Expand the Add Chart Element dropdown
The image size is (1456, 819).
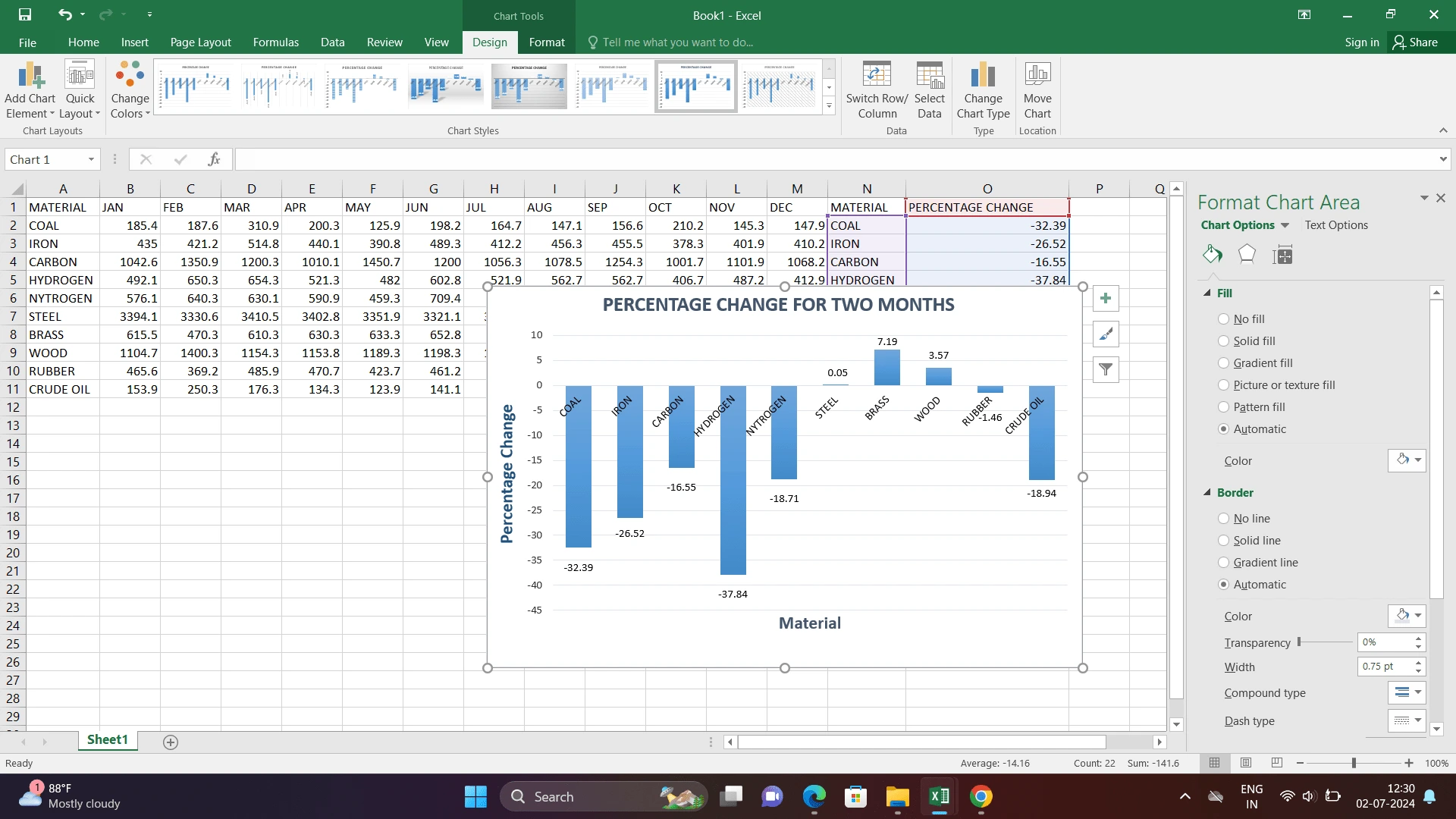point(30,91)
